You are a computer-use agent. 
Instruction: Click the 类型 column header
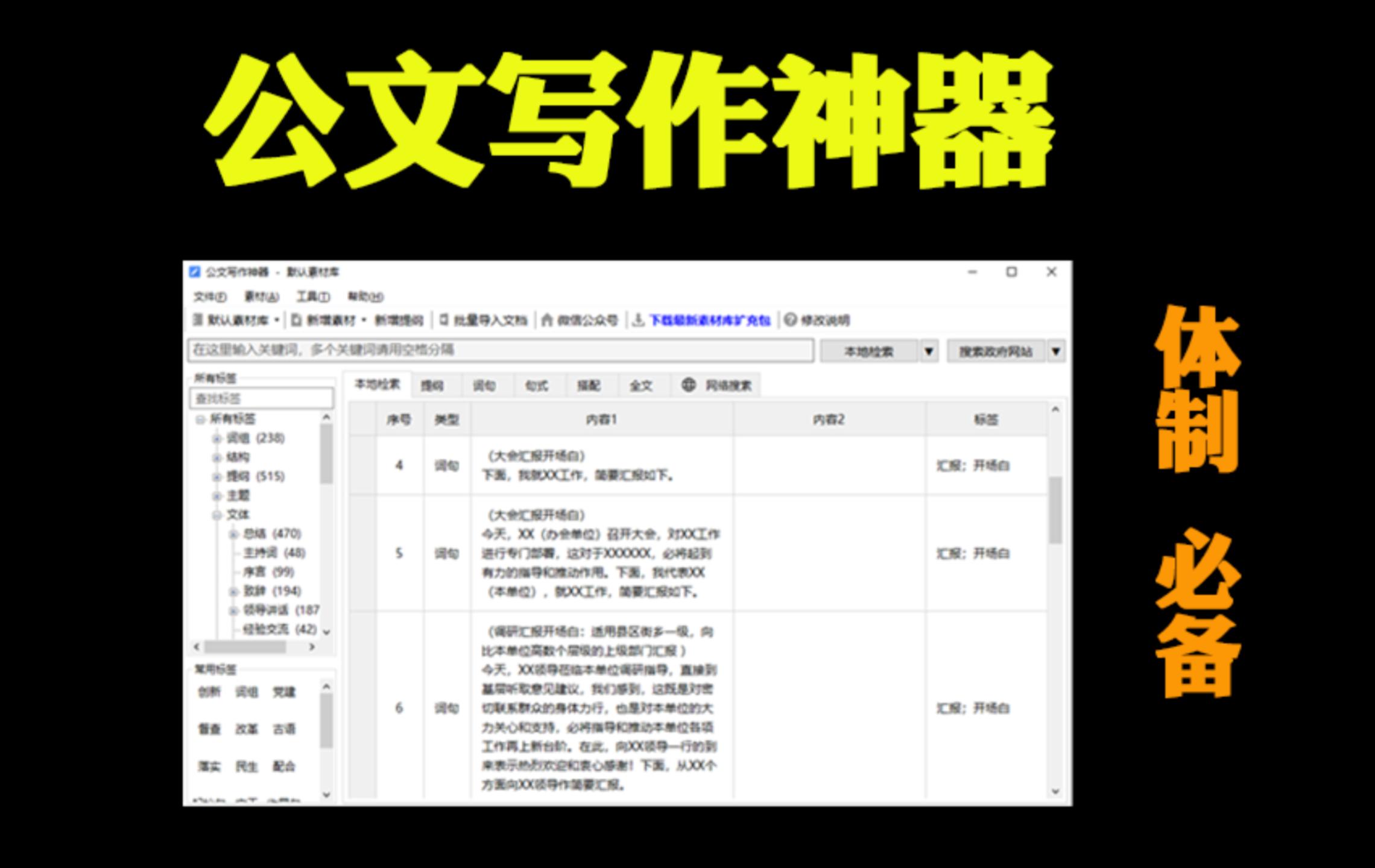pos(447,420)
